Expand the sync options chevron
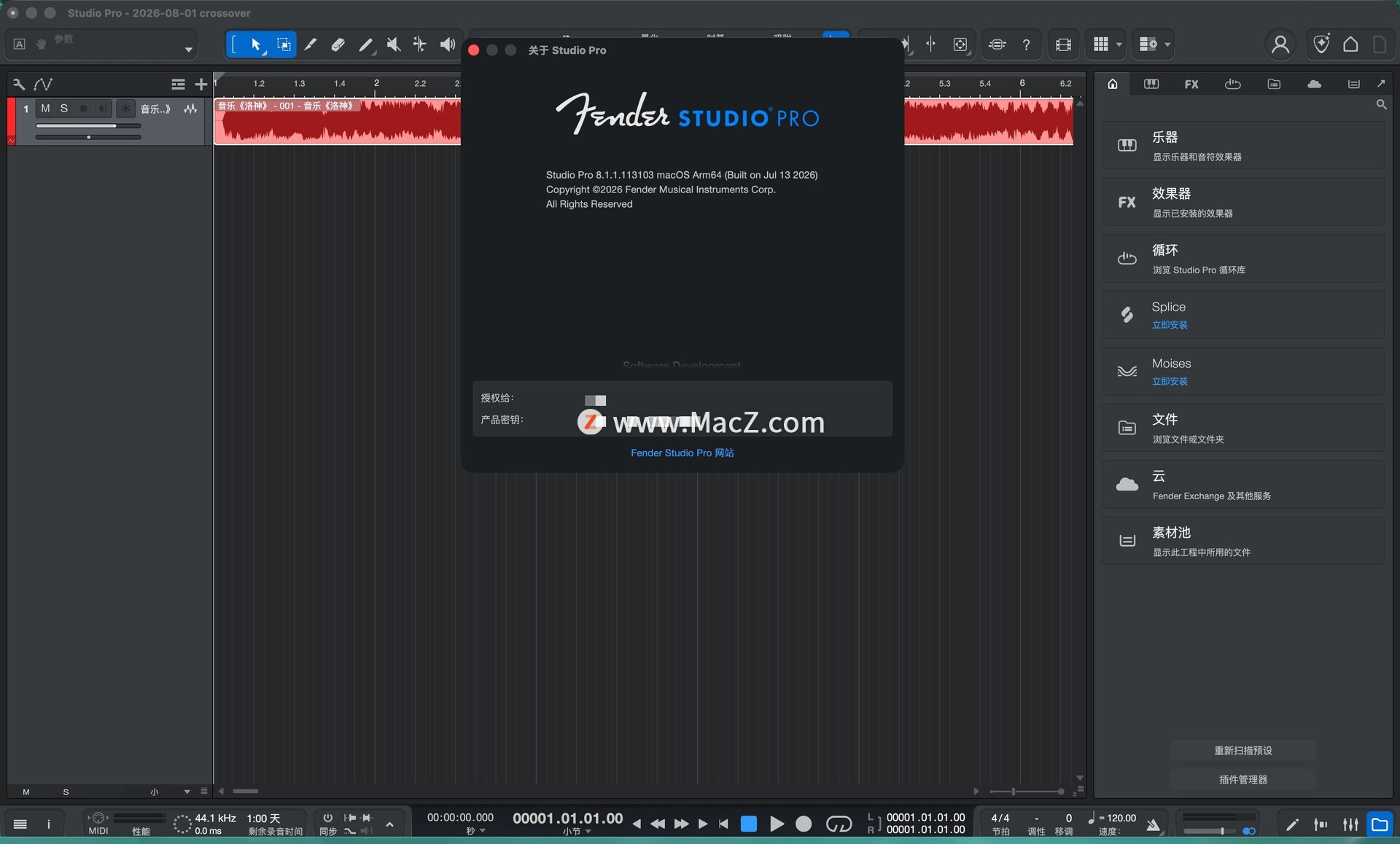Viewport: 1400px width, 844px height. pos(389,824)
